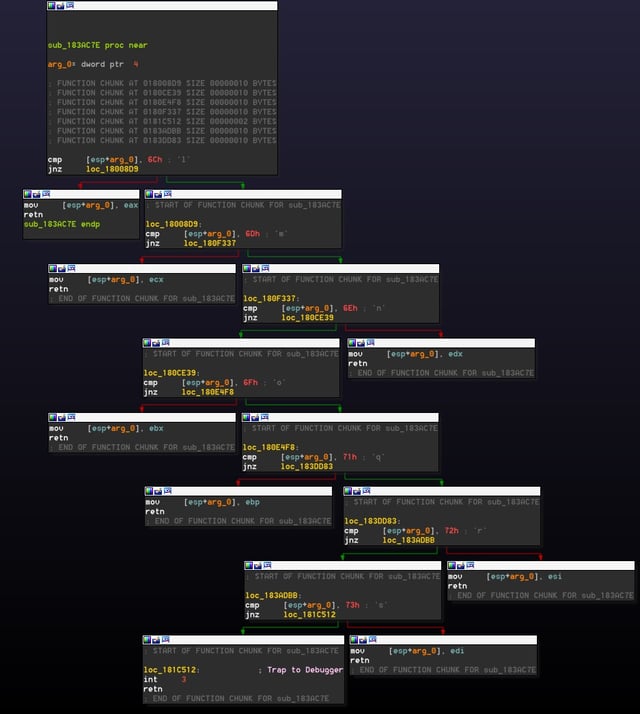This screenshot has height=714, width=640.
Task: Click rightmost title-bar icon of sub_183AC7E proc node
Action: [69, 6]
